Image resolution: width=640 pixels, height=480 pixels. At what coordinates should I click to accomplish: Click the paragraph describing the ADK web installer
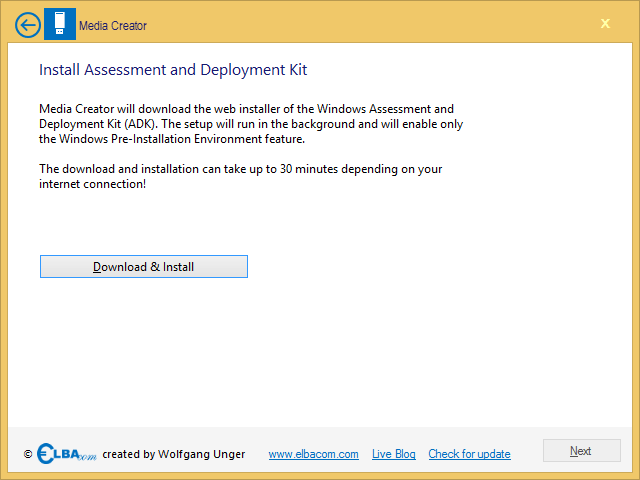pos(251,124)
